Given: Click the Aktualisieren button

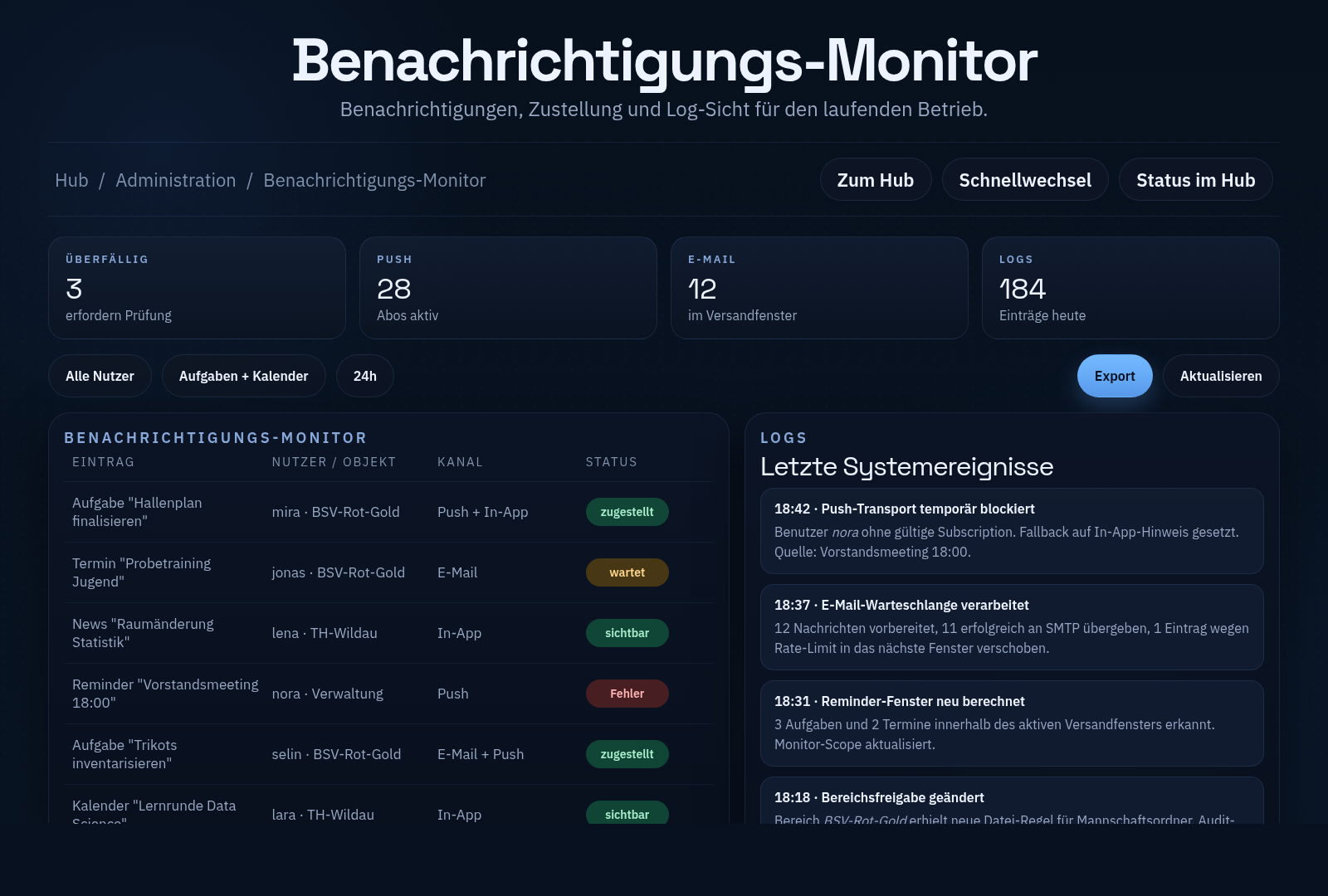Looking at the screenshot, I should click(1220, 376).
